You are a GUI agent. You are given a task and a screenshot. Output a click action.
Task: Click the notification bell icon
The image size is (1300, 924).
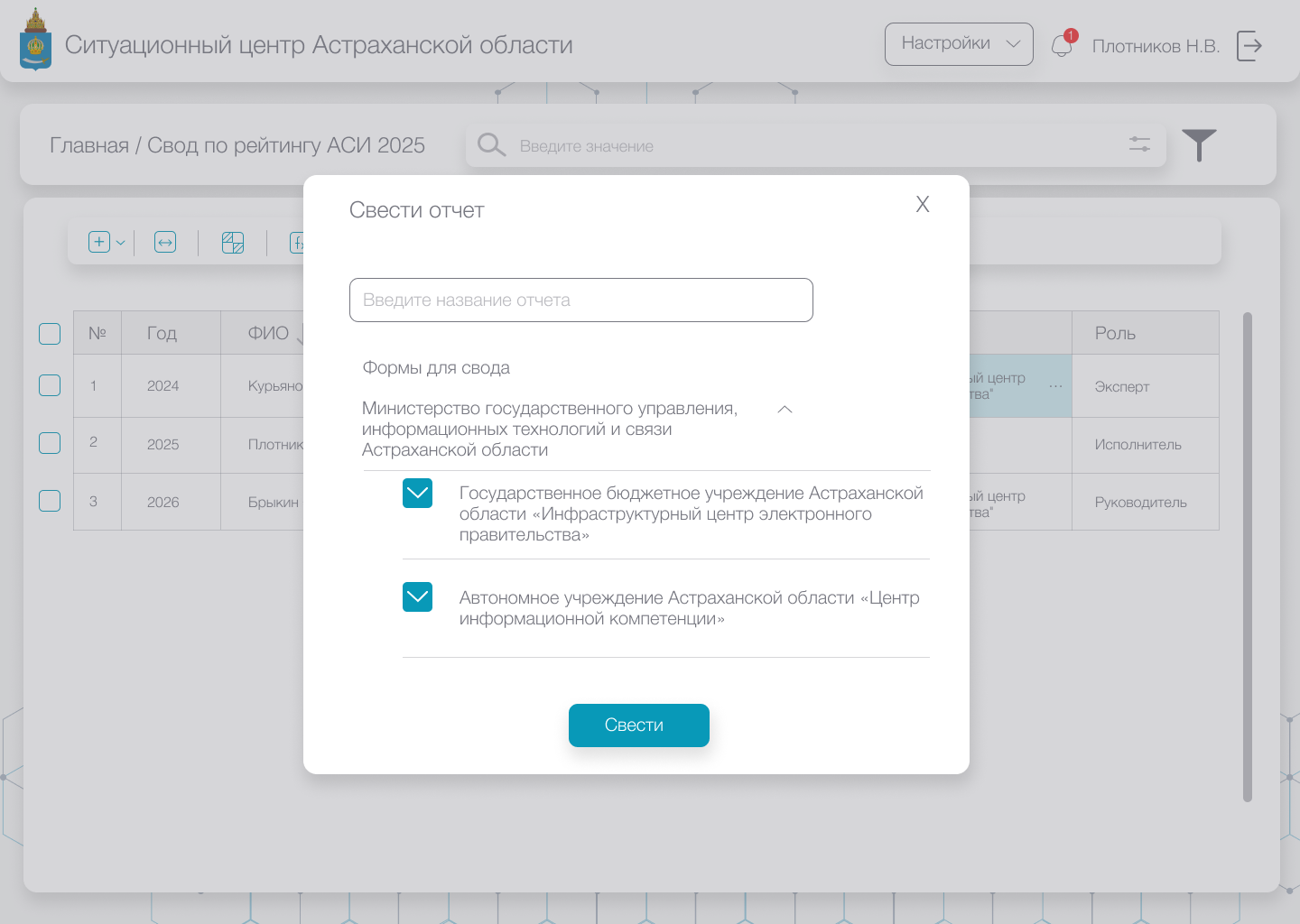point(1062,46)
